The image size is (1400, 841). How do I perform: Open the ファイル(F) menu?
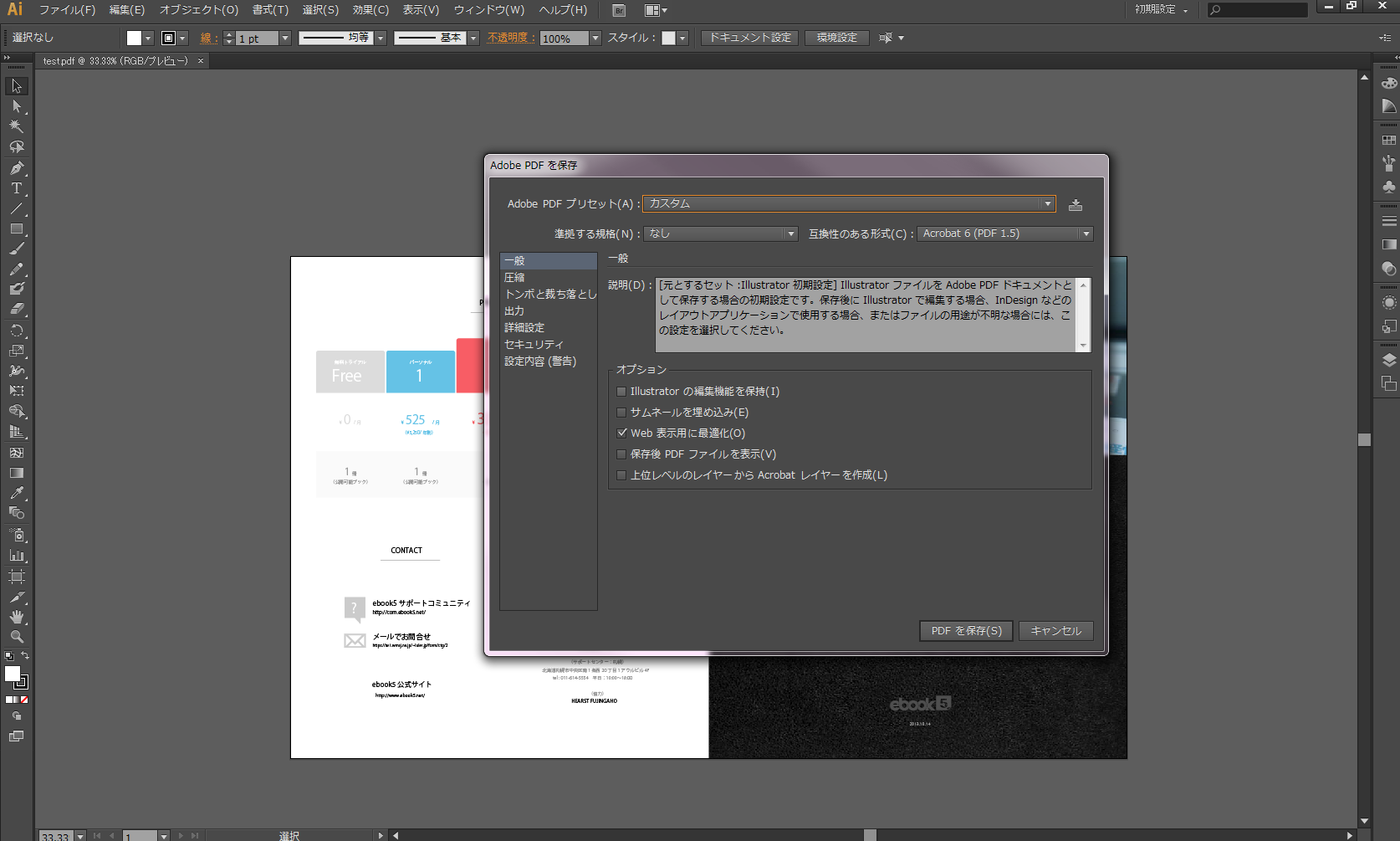tap(67, 10)
